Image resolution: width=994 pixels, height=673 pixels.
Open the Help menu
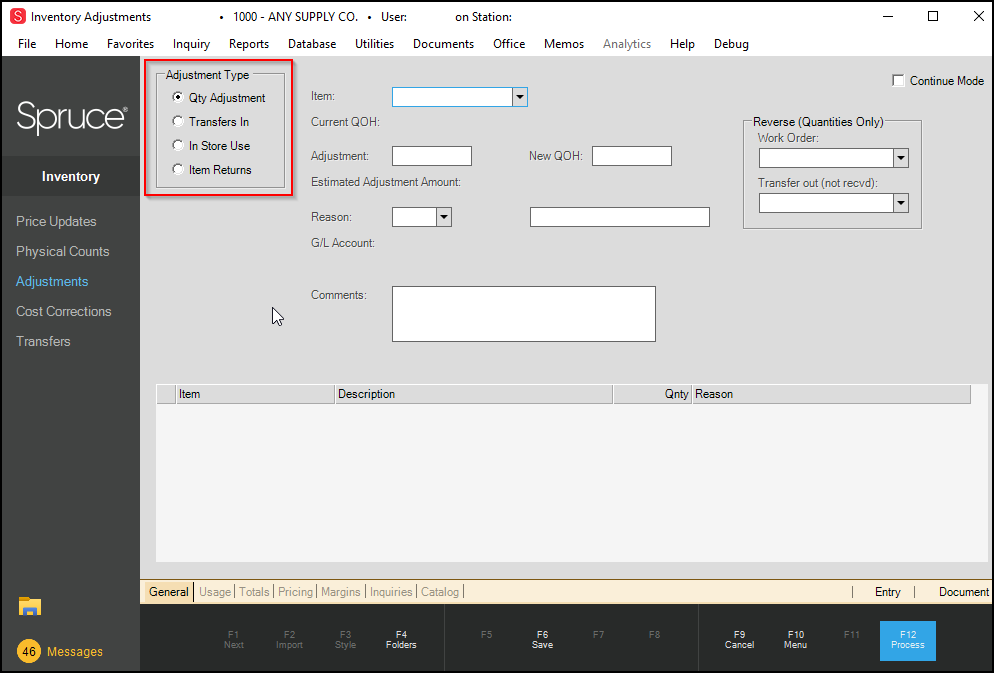682,44
